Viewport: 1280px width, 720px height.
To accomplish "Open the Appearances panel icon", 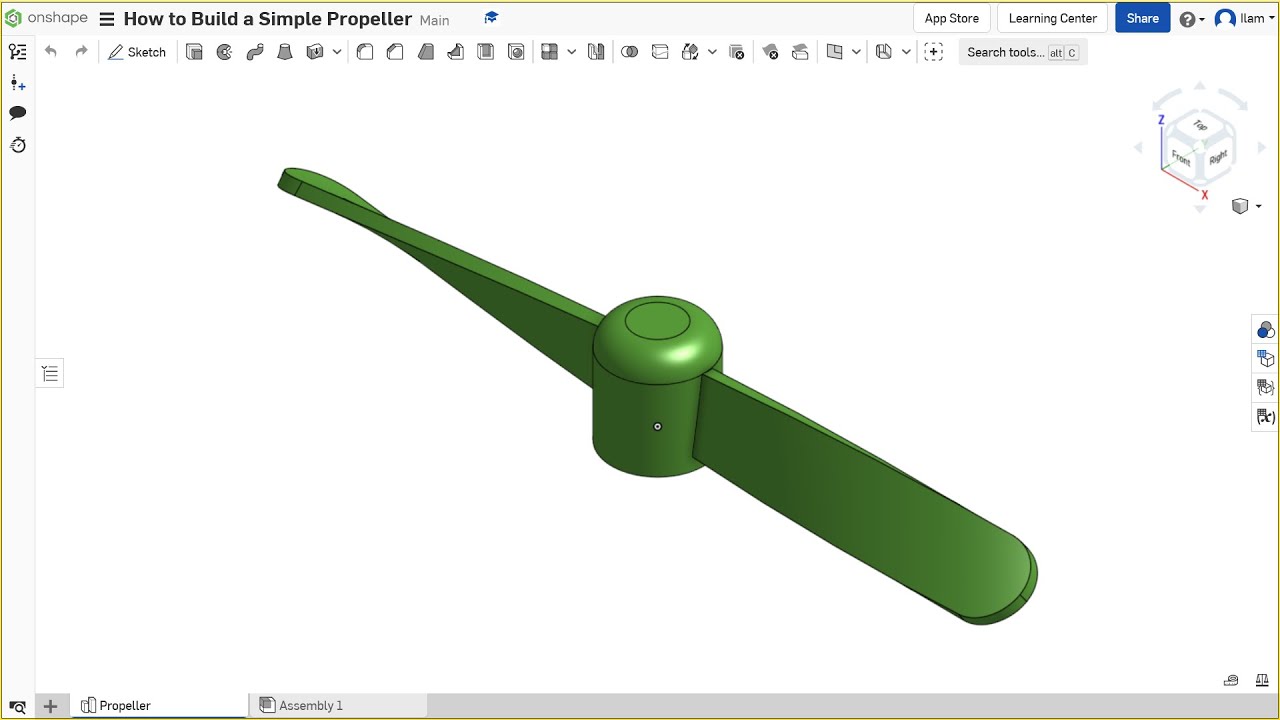I will tap(1265, 329).
